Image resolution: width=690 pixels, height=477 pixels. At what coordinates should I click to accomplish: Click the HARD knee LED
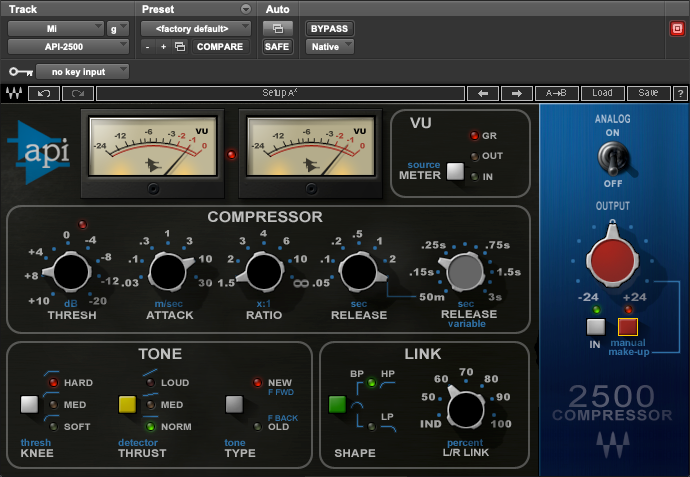coord(53,382)
